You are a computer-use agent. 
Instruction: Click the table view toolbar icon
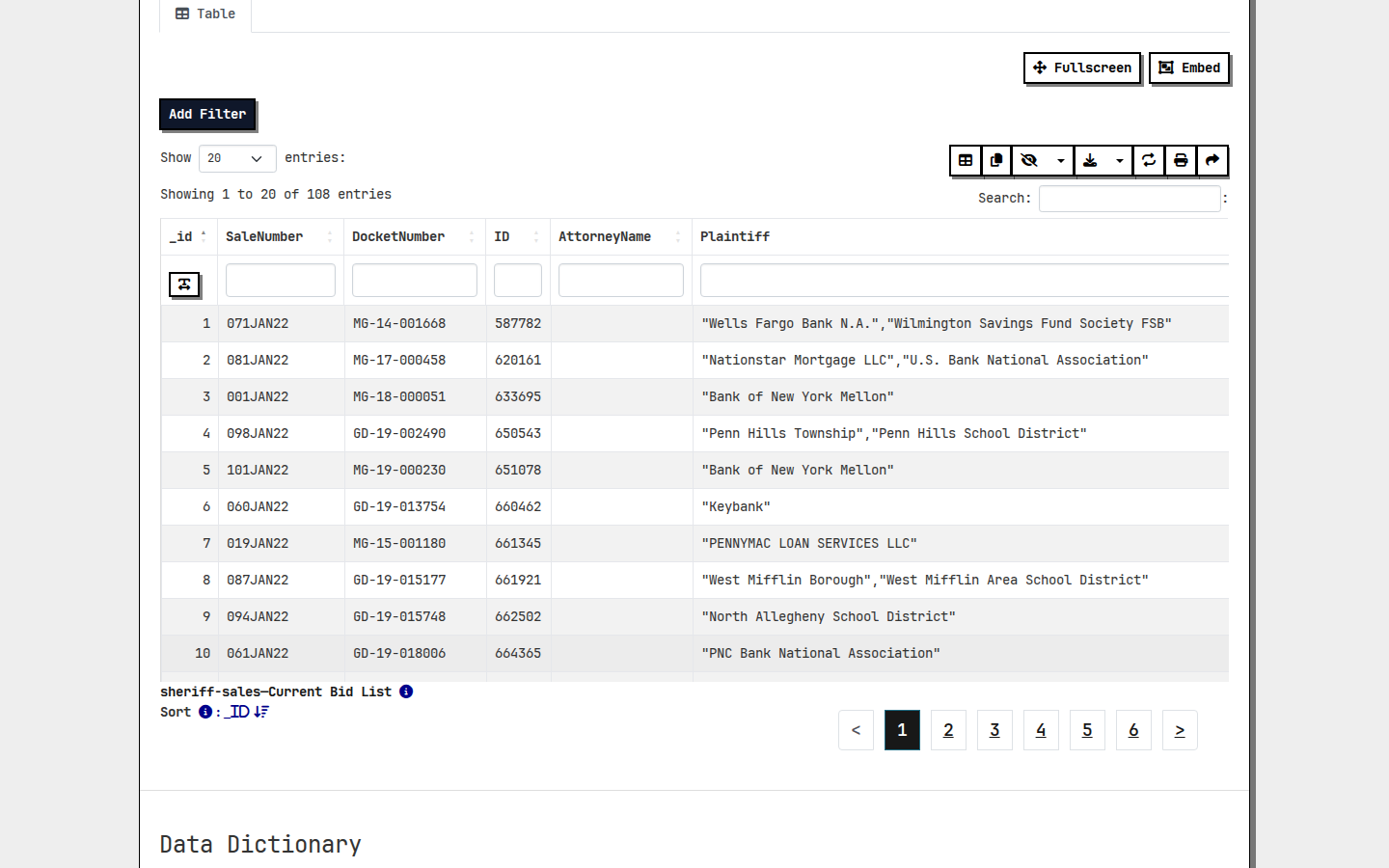966,160
